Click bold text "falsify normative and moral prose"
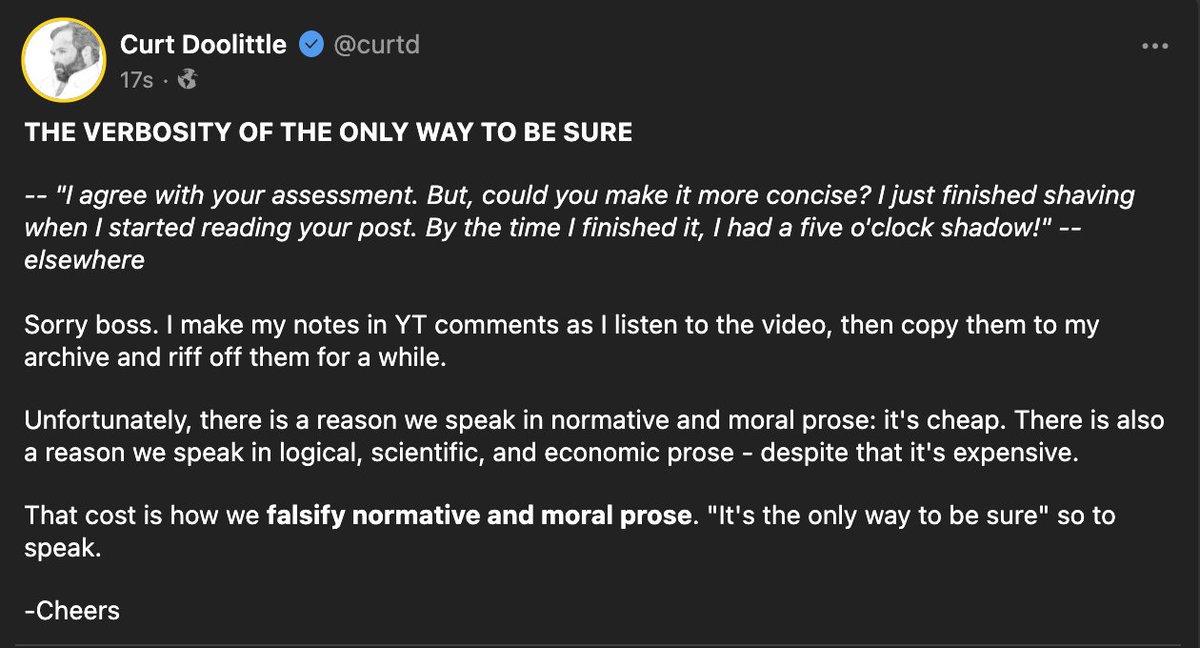The width and height of the screenshot is (1200, 648). [479, 517]
